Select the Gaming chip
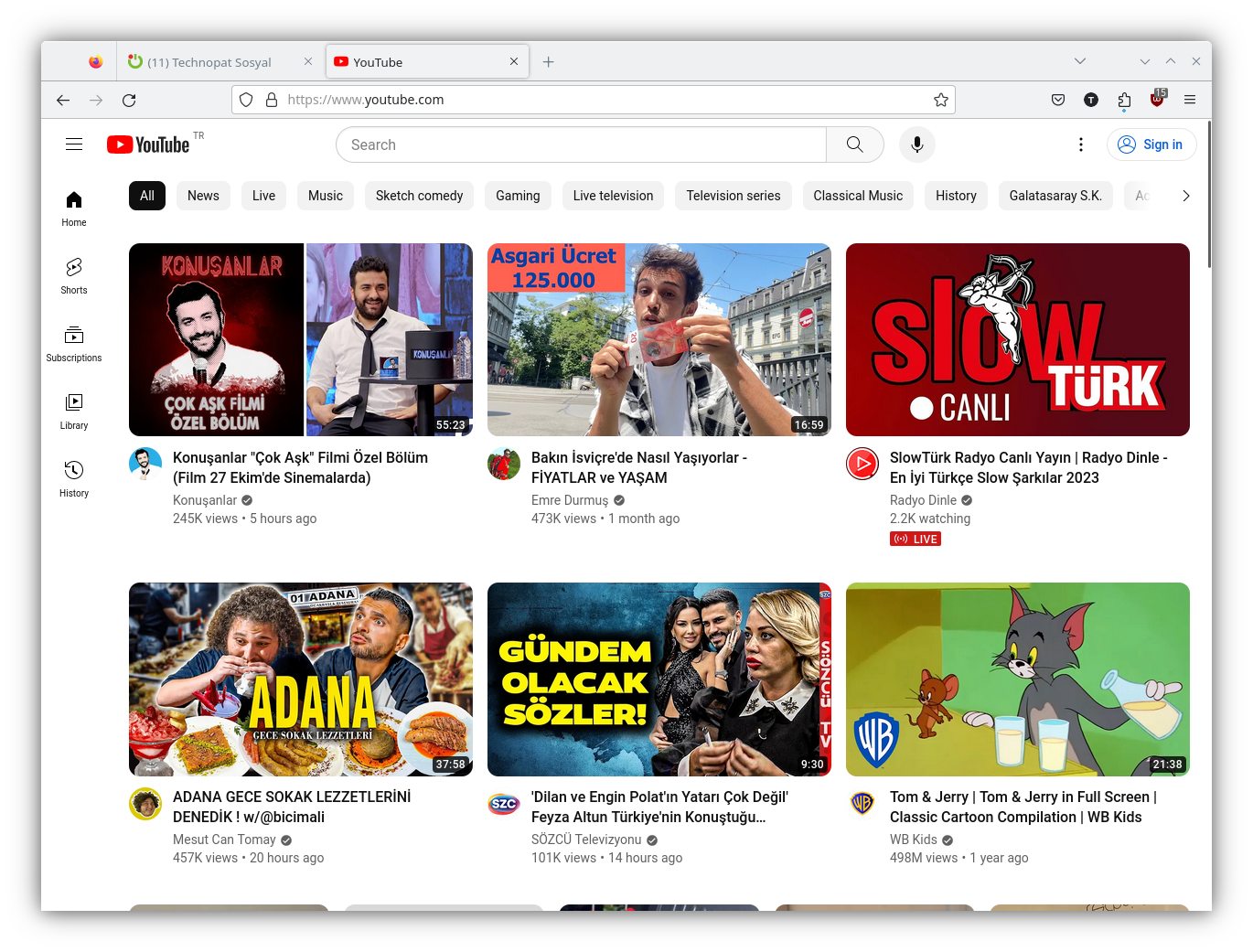This screenshot has height=952, width=1253. coord(518,196)
